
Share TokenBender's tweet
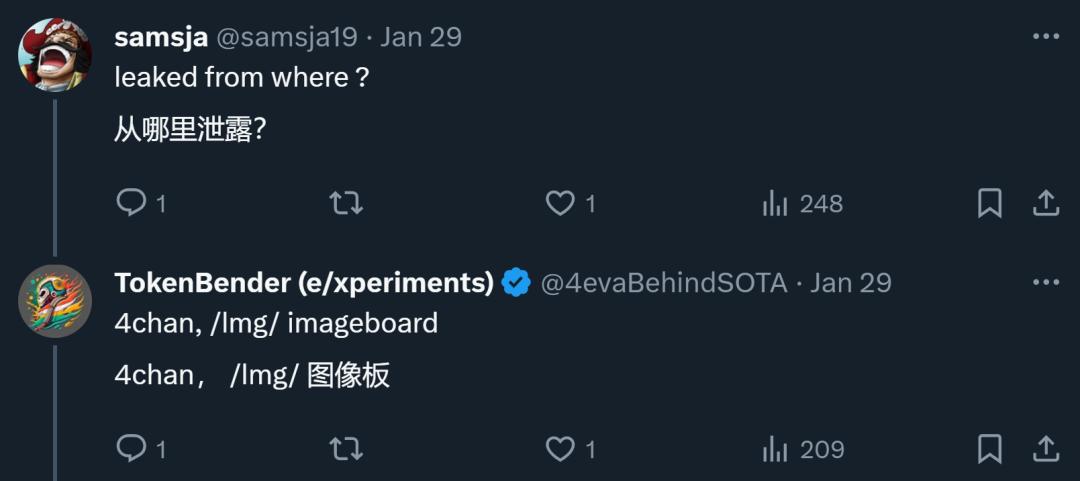pos(1045,449)
